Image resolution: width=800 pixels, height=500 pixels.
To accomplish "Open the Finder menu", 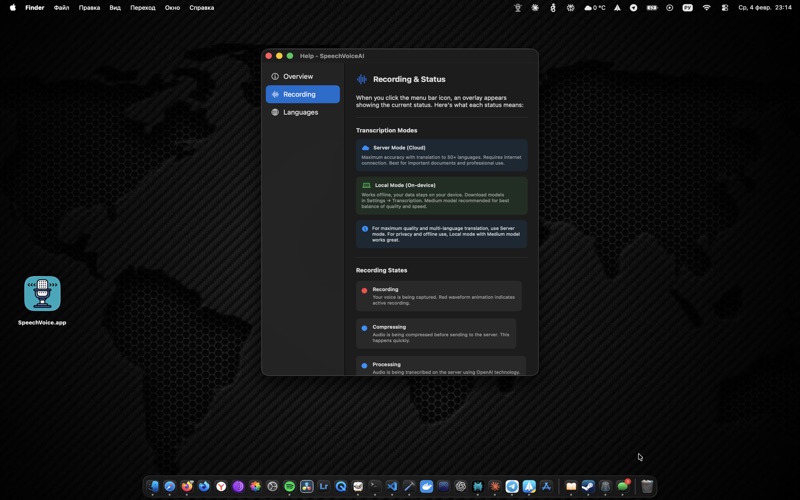I will click(35, 8).
